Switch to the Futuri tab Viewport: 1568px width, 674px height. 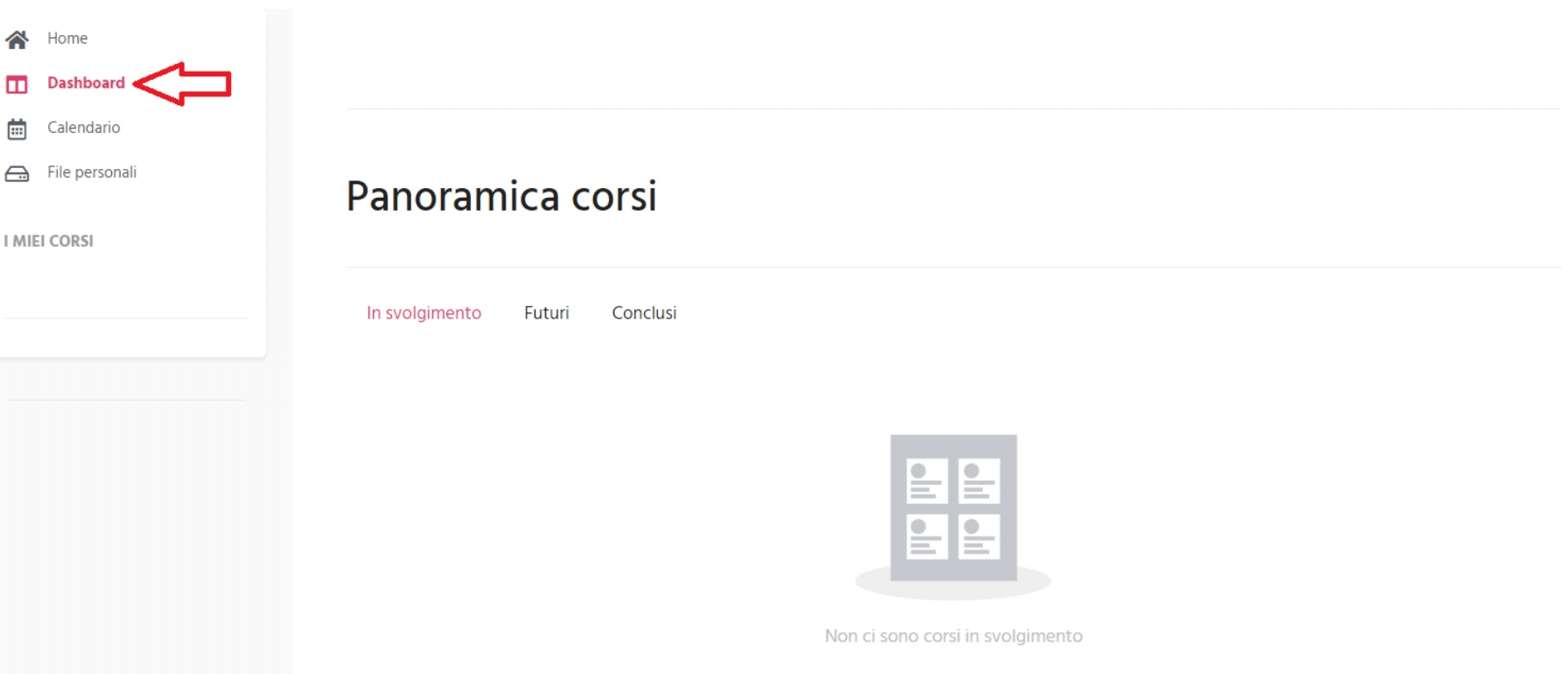[x=547, y=313]
